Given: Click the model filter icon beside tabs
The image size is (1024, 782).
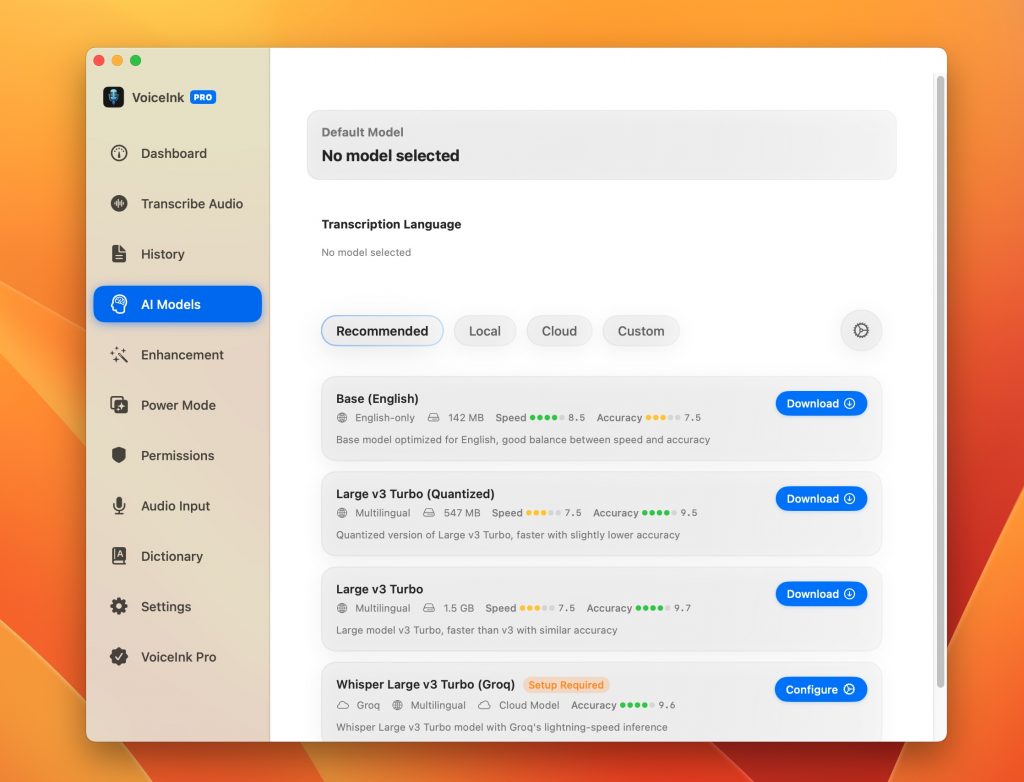Looking at the screenshot, I should [860, 330].
